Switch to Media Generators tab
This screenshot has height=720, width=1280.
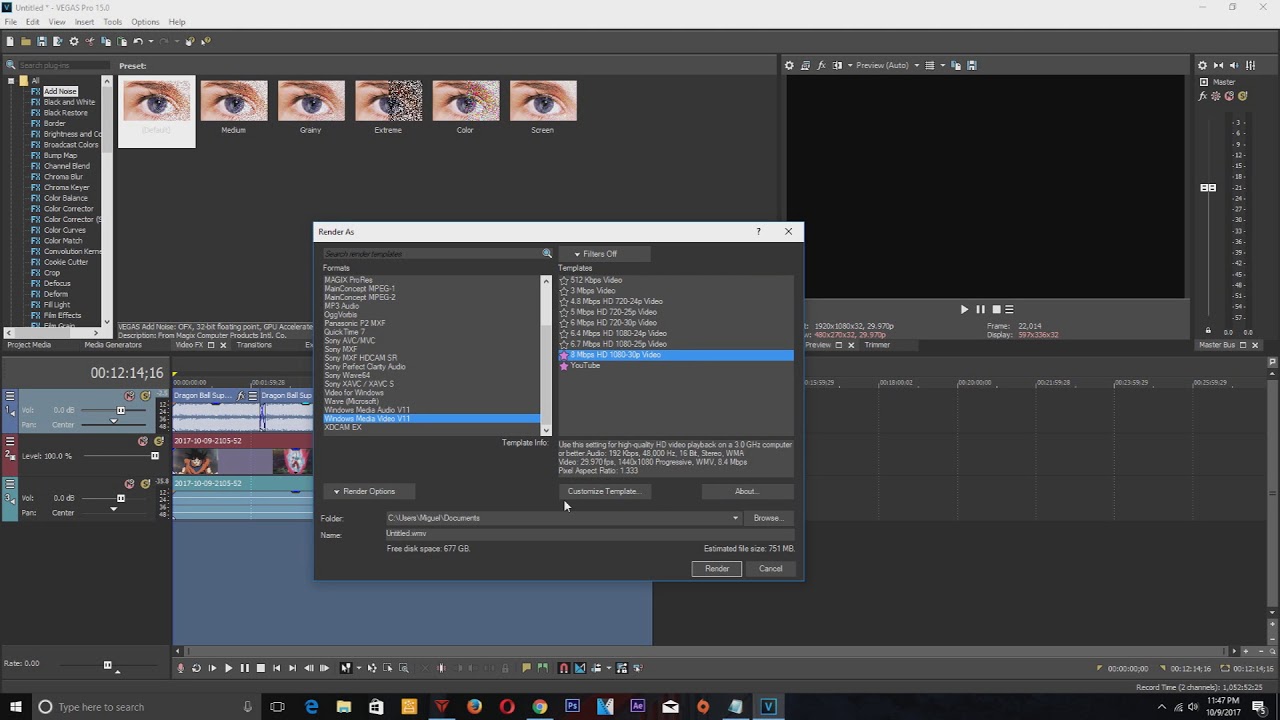pyautogui.click(x=113, y=345)
